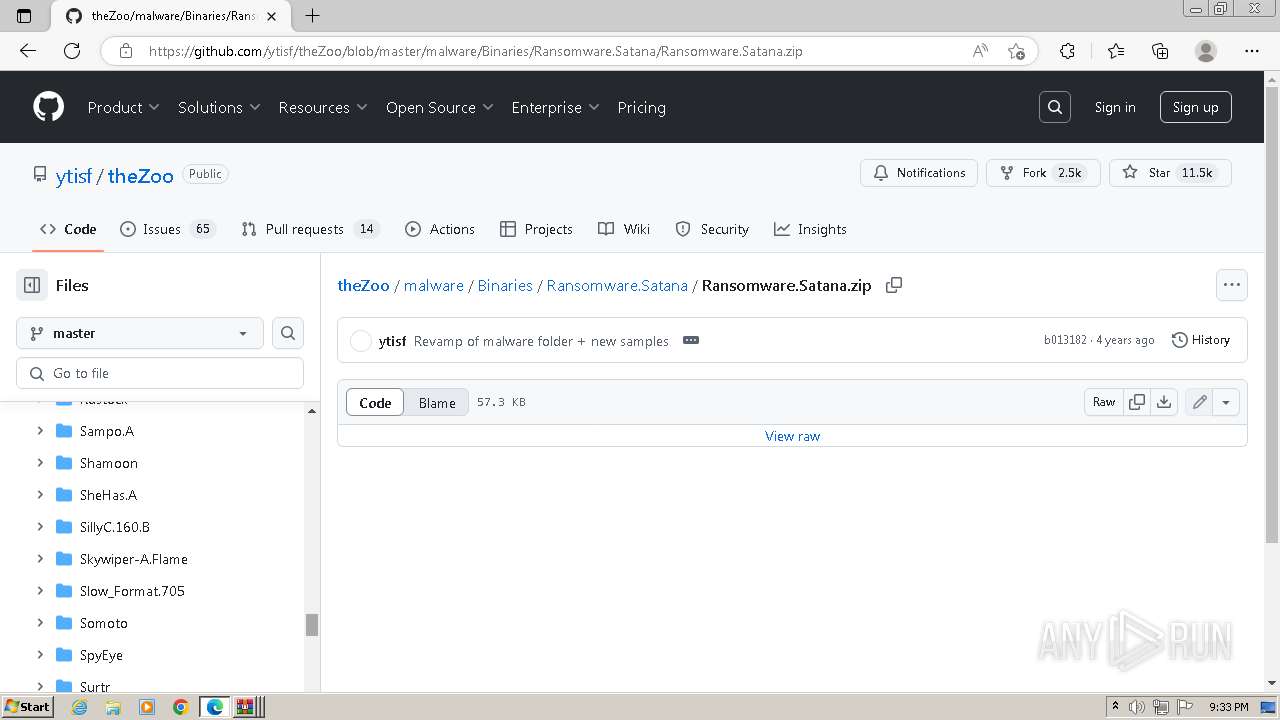The height and width of the screenshot is (720, 1280).
Task: Open the Projects tab
Action: click(536, 229)
